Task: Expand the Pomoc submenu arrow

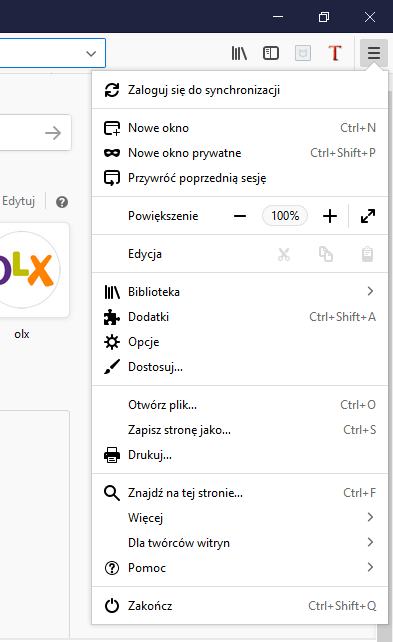Action: click(x=370, y=567)
